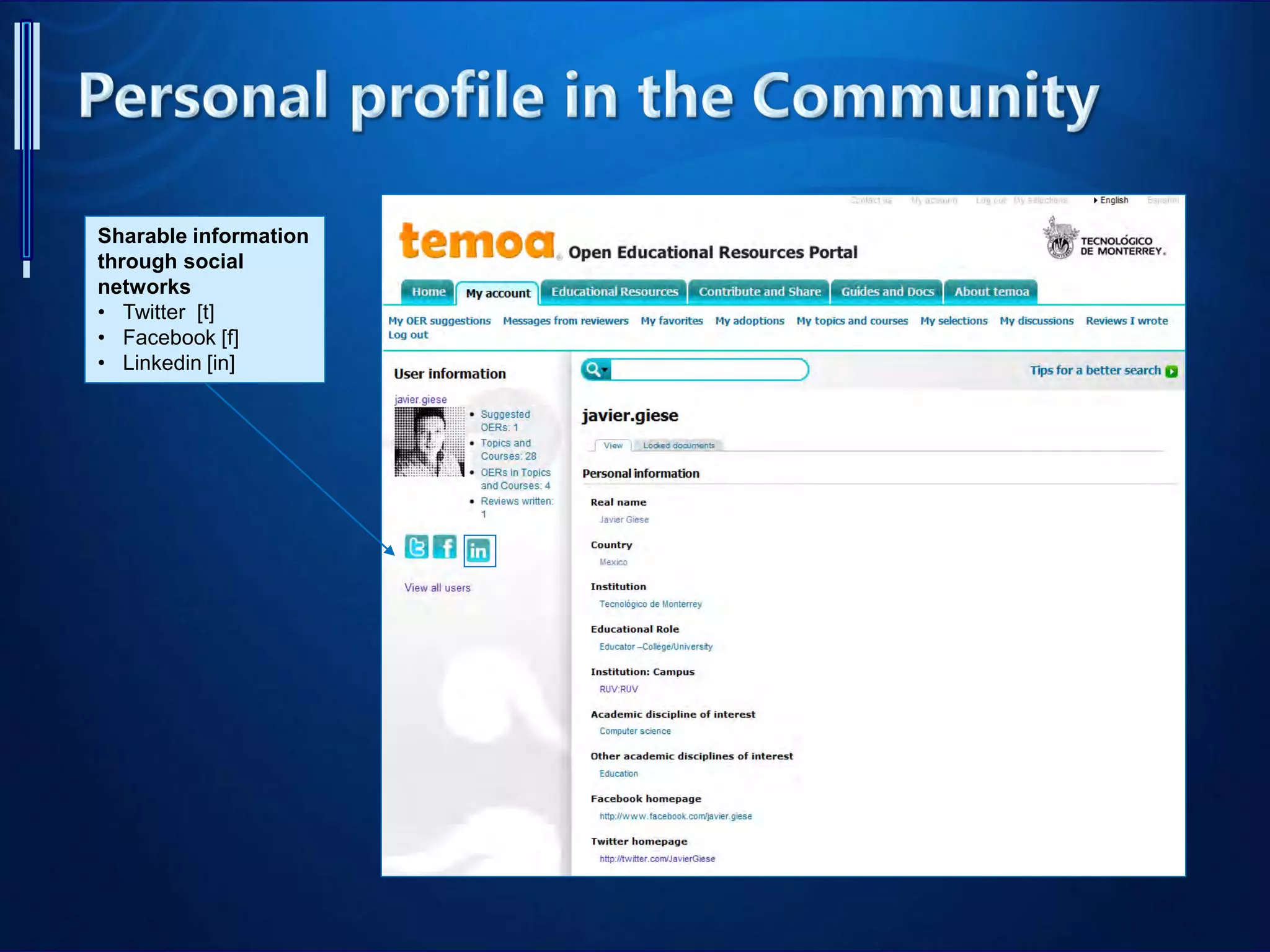This screenshot has width=1270, height=952.
Task: Open My favorites link
Action: (x=672, y=321)
